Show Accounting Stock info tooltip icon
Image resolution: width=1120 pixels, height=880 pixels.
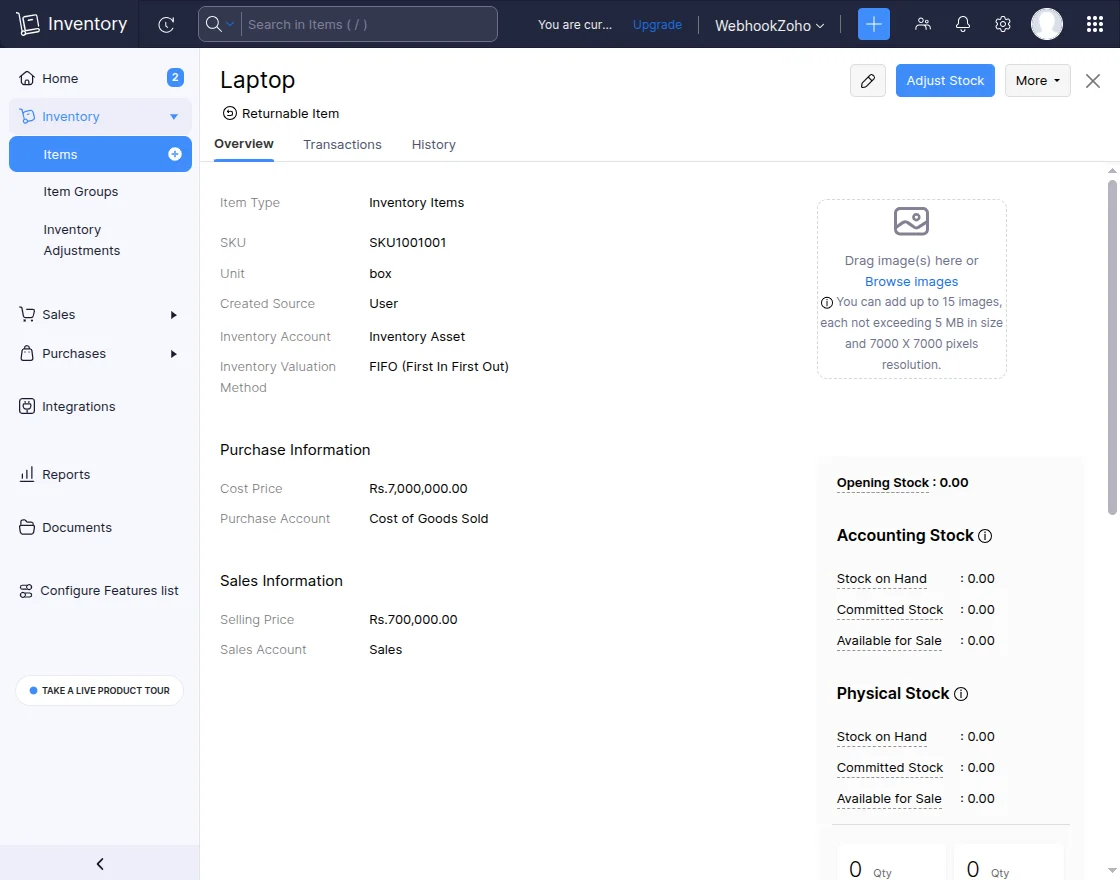[x=985, y=536]
